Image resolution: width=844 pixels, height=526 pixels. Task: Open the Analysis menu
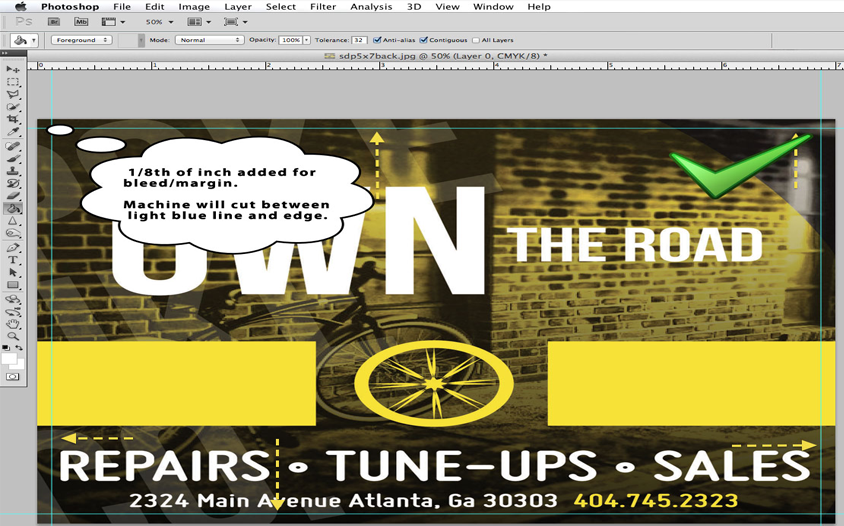click(371, 6)
